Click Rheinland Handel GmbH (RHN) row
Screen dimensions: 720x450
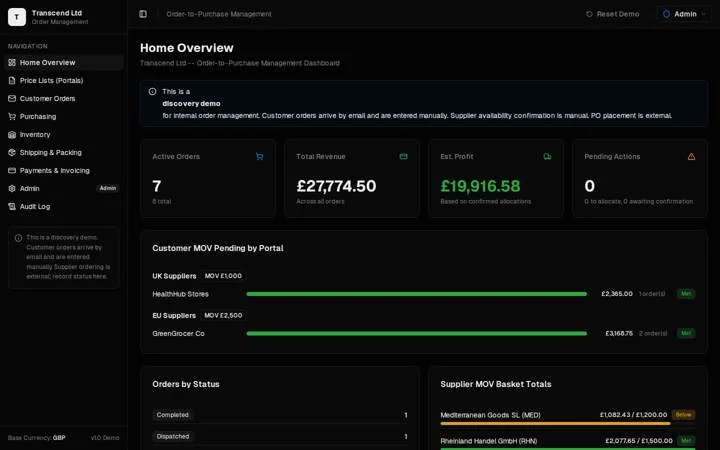568,443
